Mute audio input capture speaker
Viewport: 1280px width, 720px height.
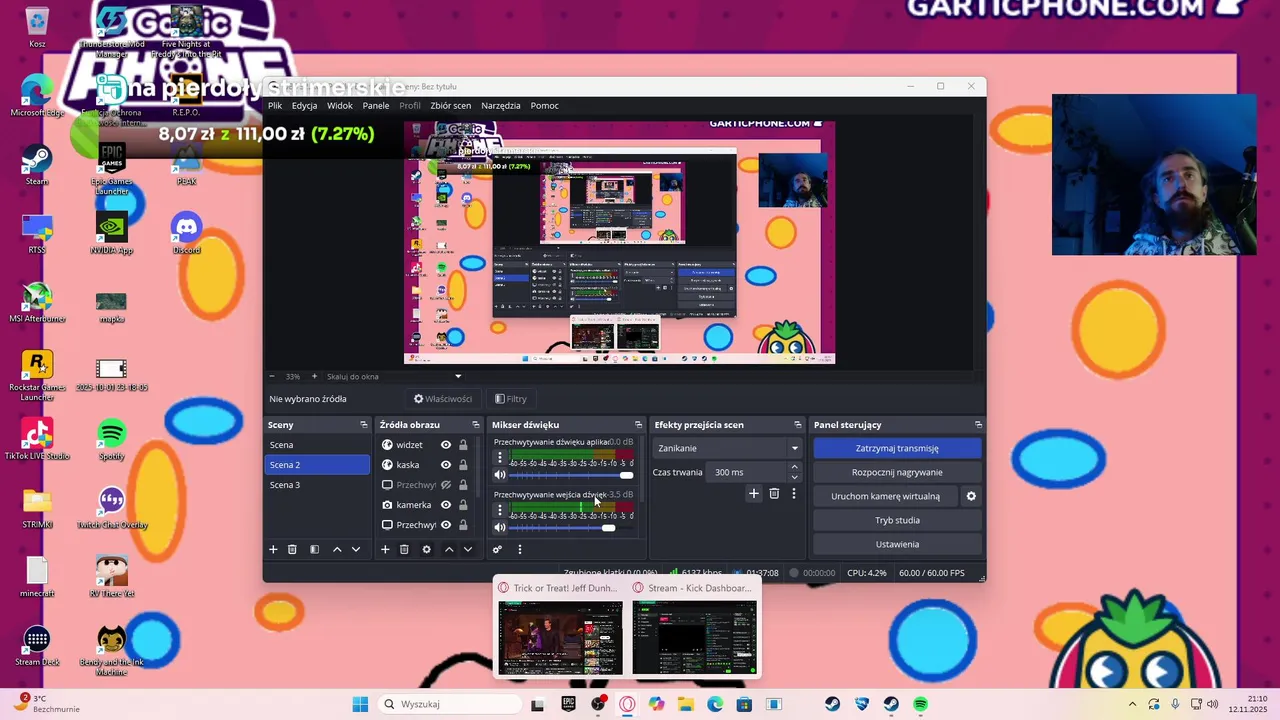point(500,528)
